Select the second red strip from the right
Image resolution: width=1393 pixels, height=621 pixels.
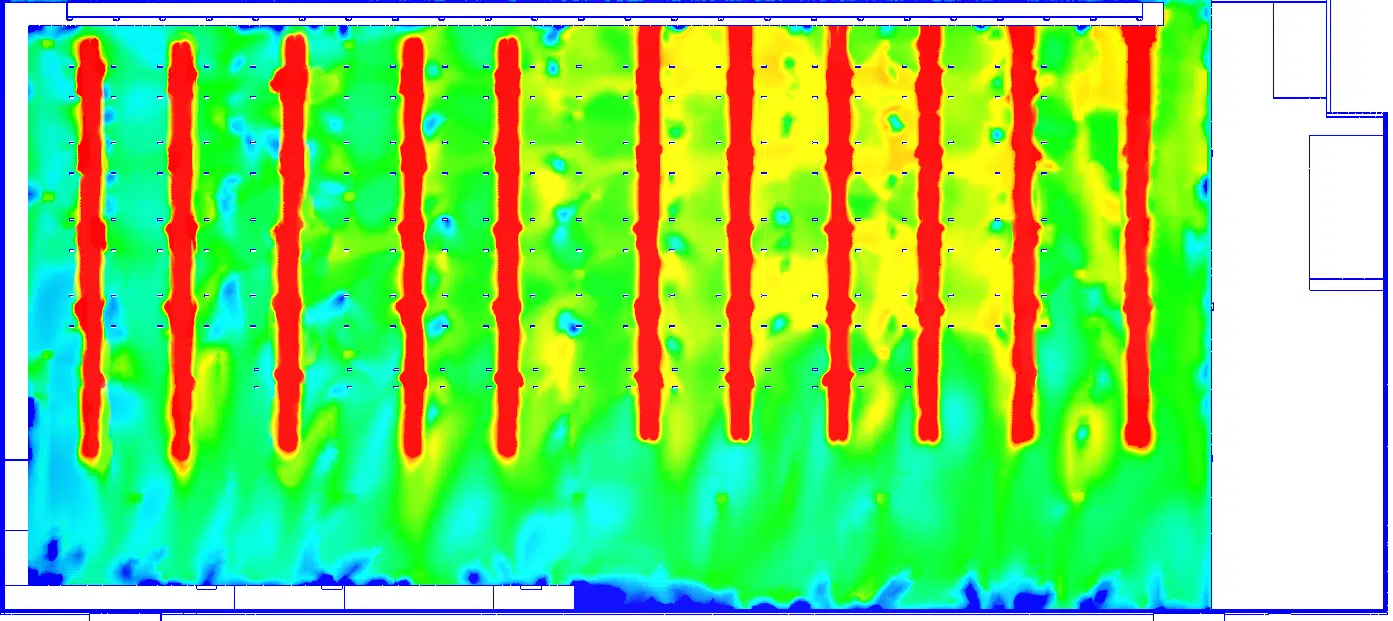1023,235
